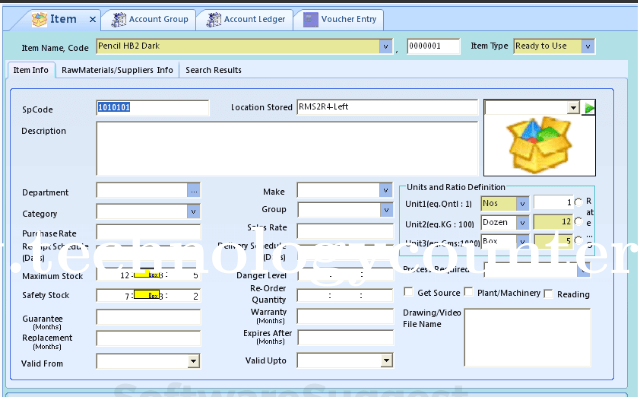Click the Warranty months field
This screenshot has width=638, height=397.
pos(345,316)
